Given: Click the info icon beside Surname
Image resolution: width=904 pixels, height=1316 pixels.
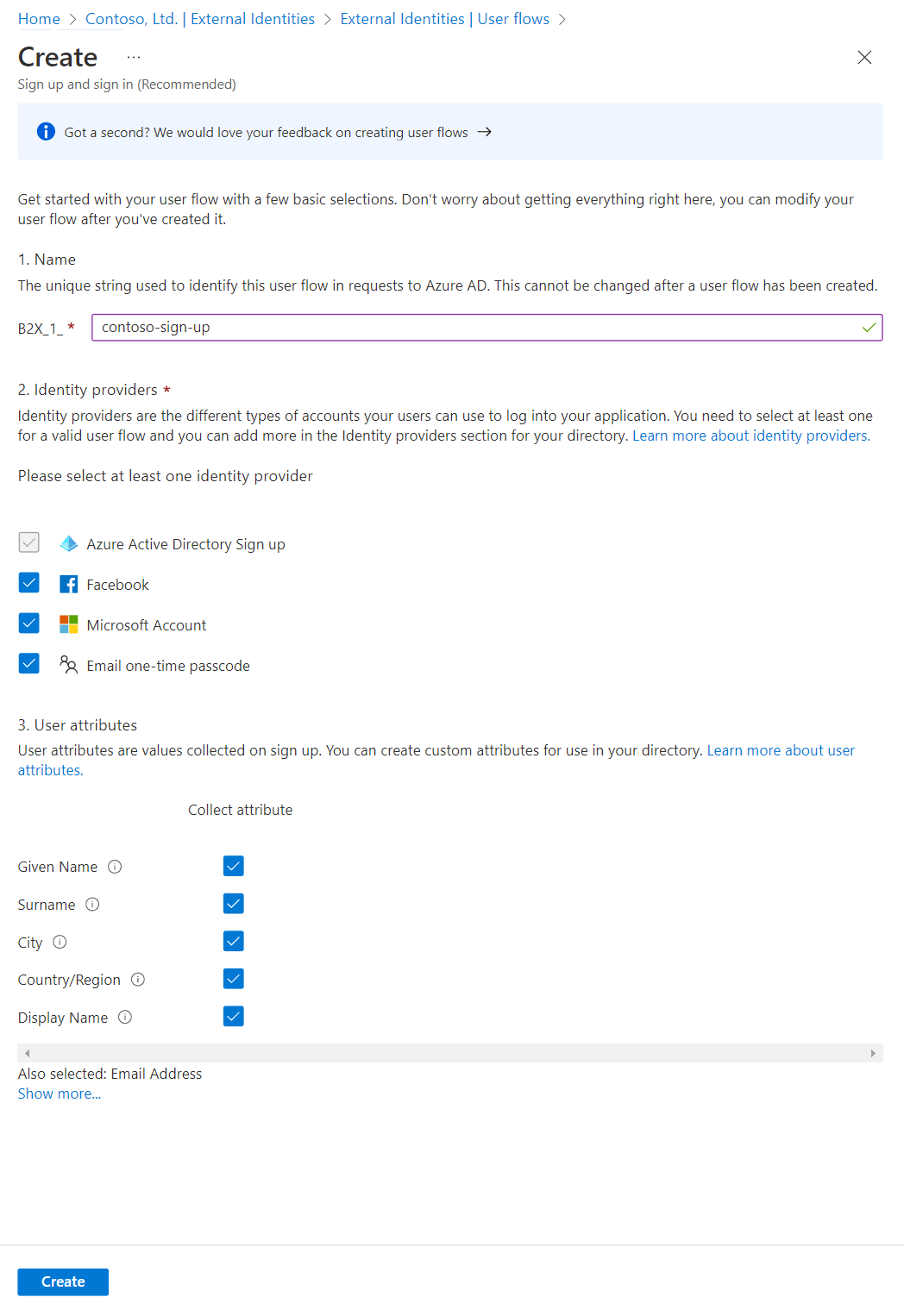Looking at the screenshot, I should click(x=92, y=905).
